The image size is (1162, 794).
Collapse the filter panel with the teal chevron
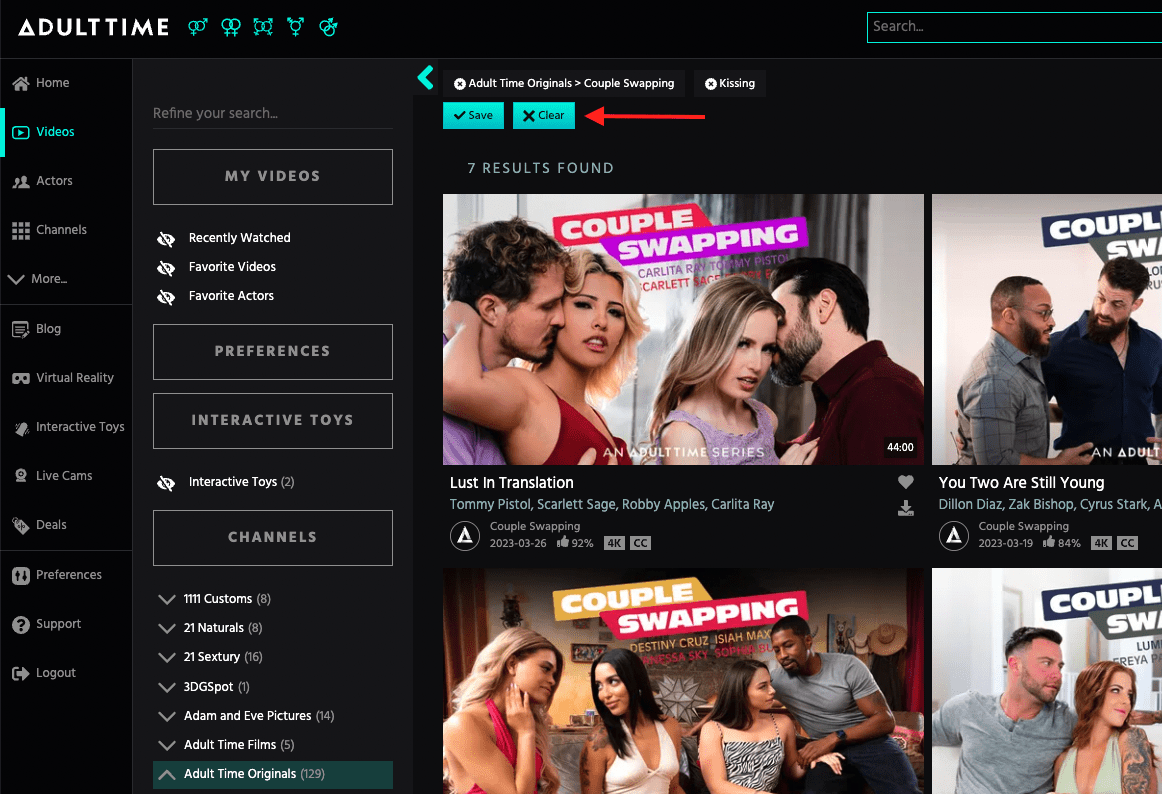(425, 77)
